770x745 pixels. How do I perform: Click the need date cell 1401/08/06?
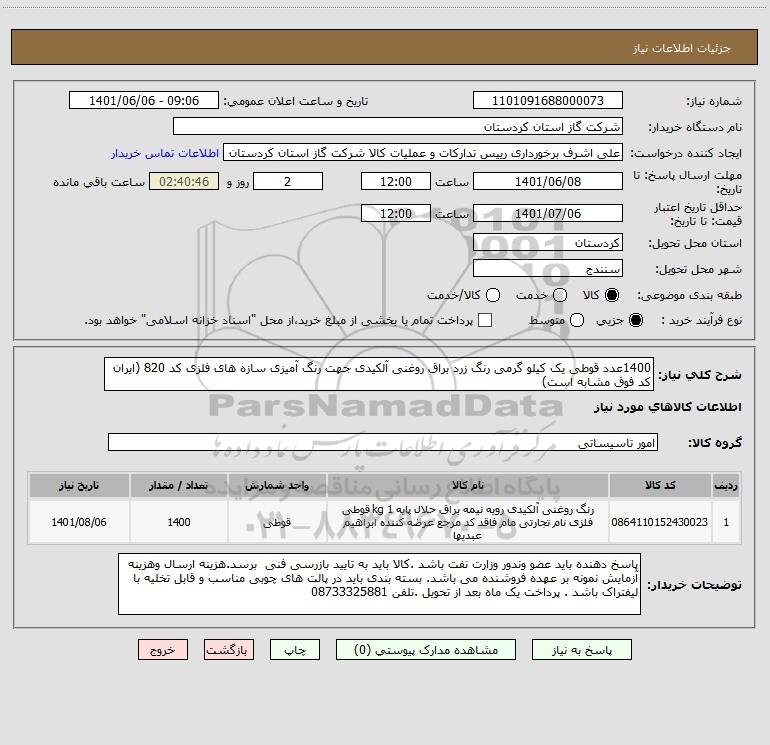click(79, 522)
